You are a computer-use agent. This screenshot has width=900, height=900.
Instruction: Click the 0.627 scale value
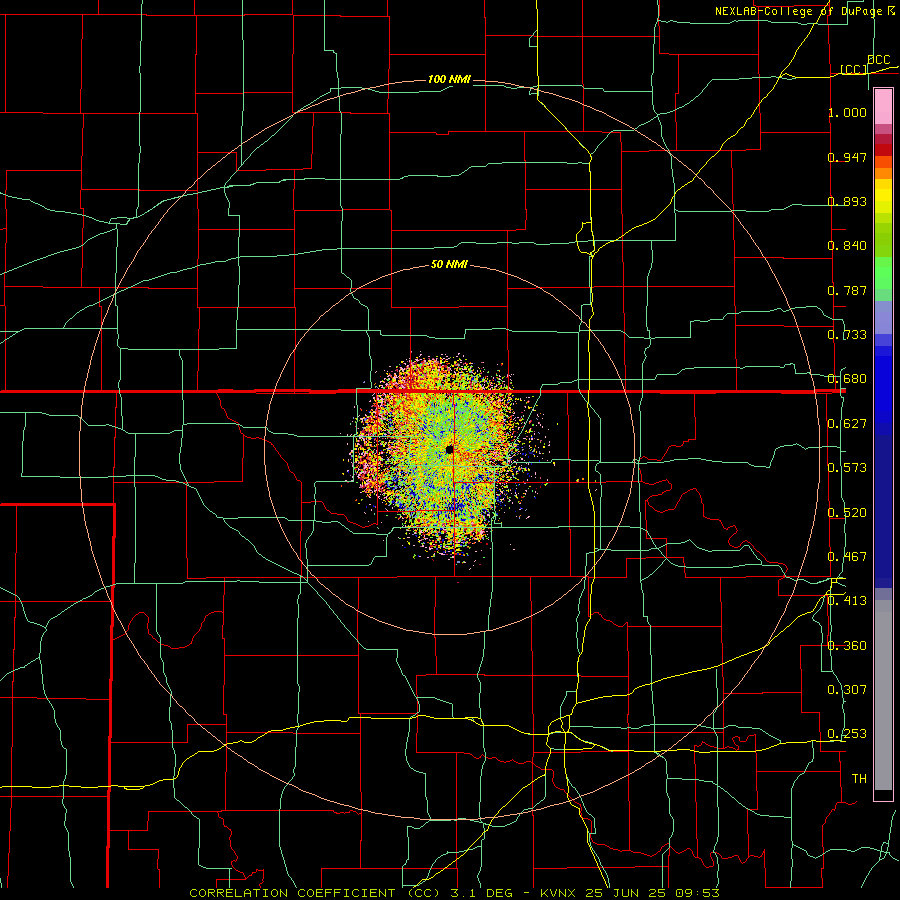click(x=847, y=424)
